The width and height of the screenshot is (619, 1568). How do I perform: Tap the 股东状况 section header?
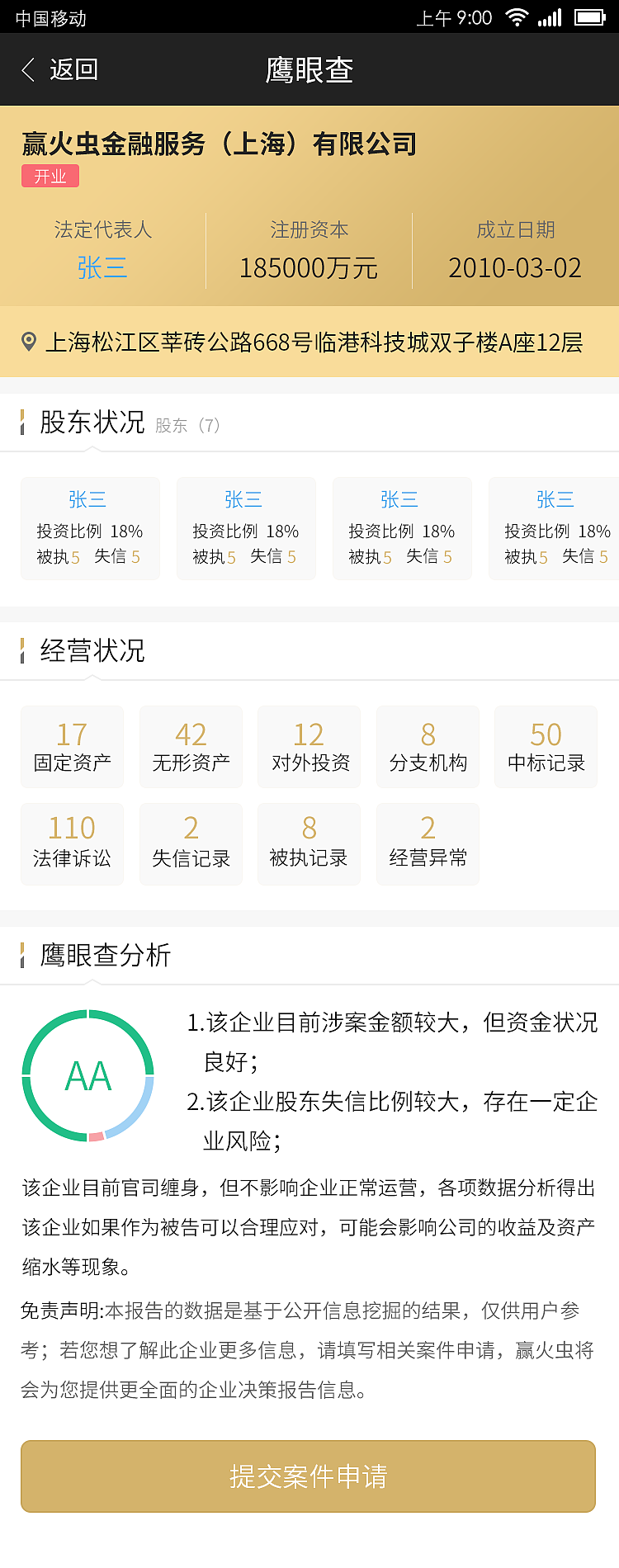[92, 422]
